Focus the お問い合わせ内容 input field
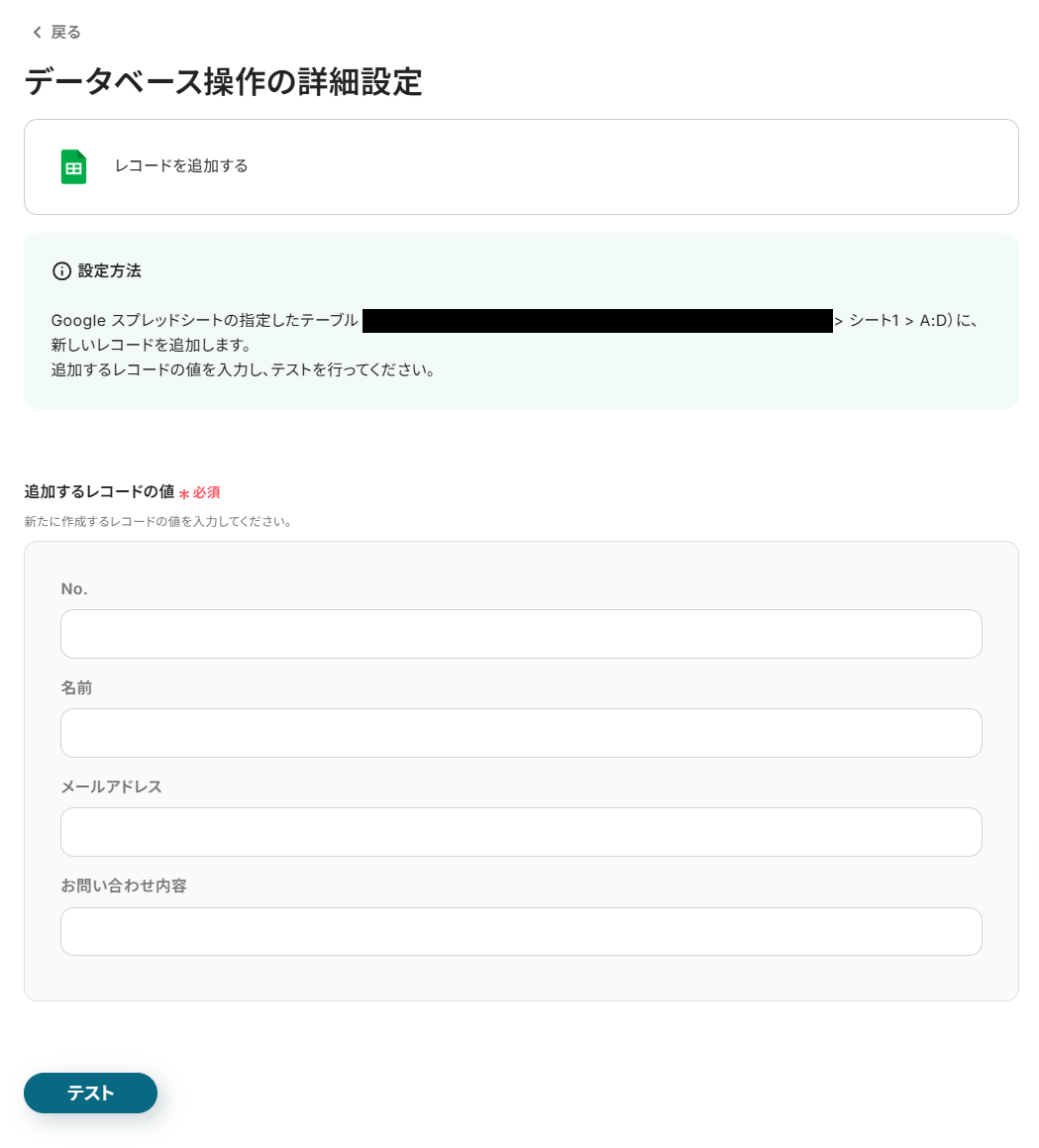1039x1148 pixels. point(521,931)
